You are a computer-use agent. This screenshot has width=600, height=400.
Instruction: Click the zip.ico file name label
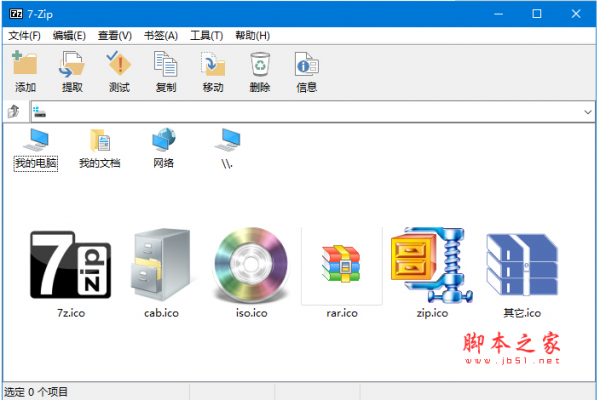pos(432,313)
